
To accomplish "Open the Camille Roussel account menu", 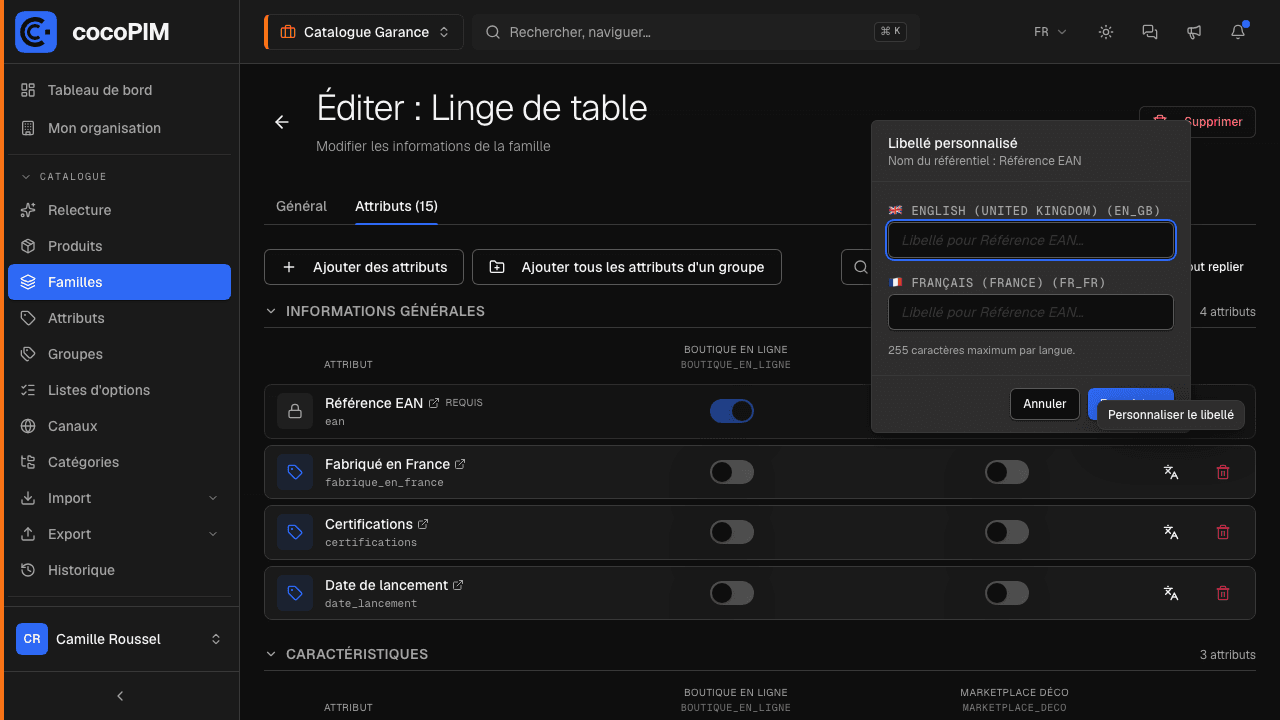I will [120, 639].
